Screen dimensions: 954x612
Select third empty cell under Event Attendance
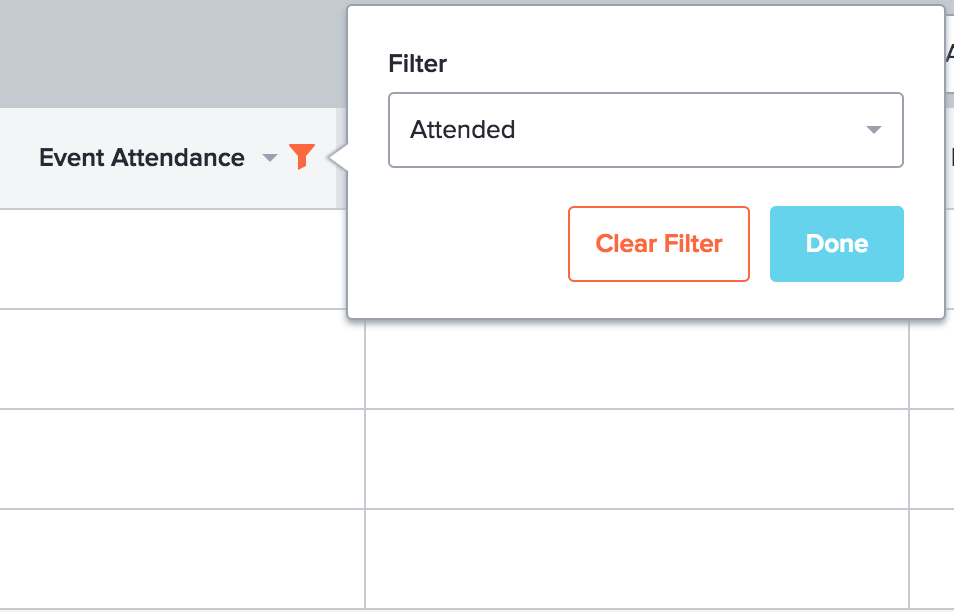182,459
